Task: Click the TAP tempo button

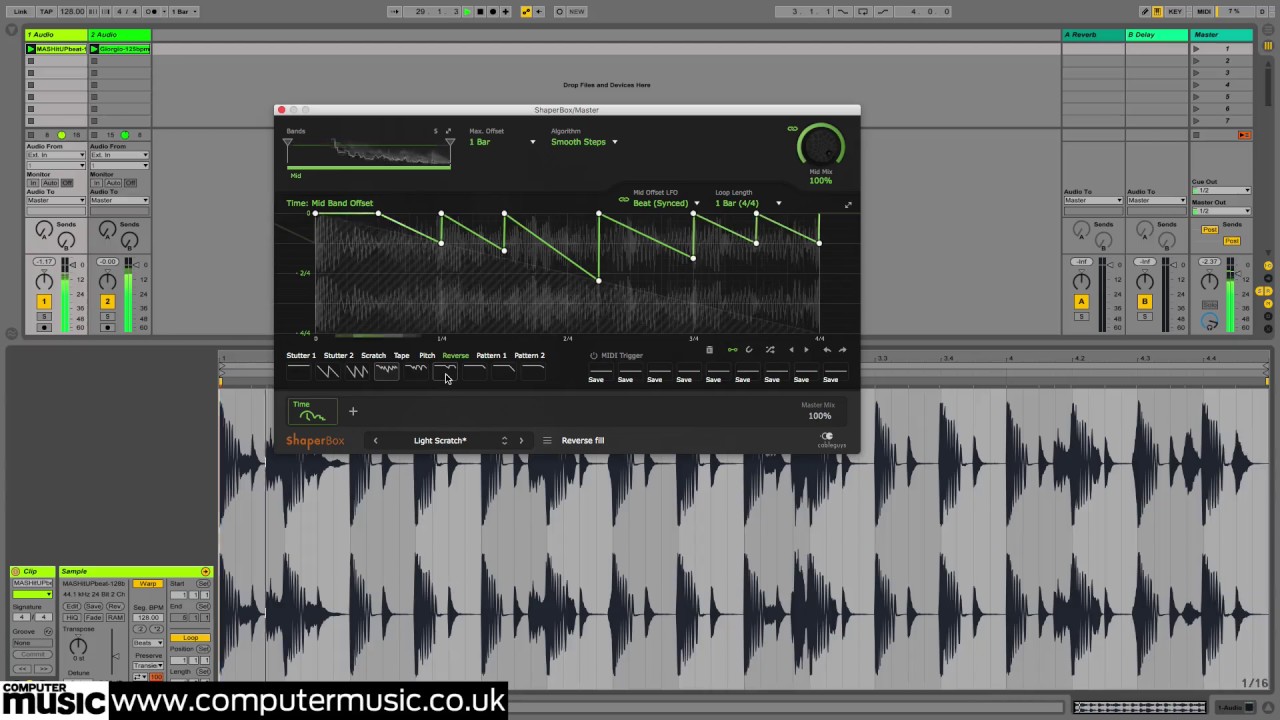Action: [x=46, y=11]
